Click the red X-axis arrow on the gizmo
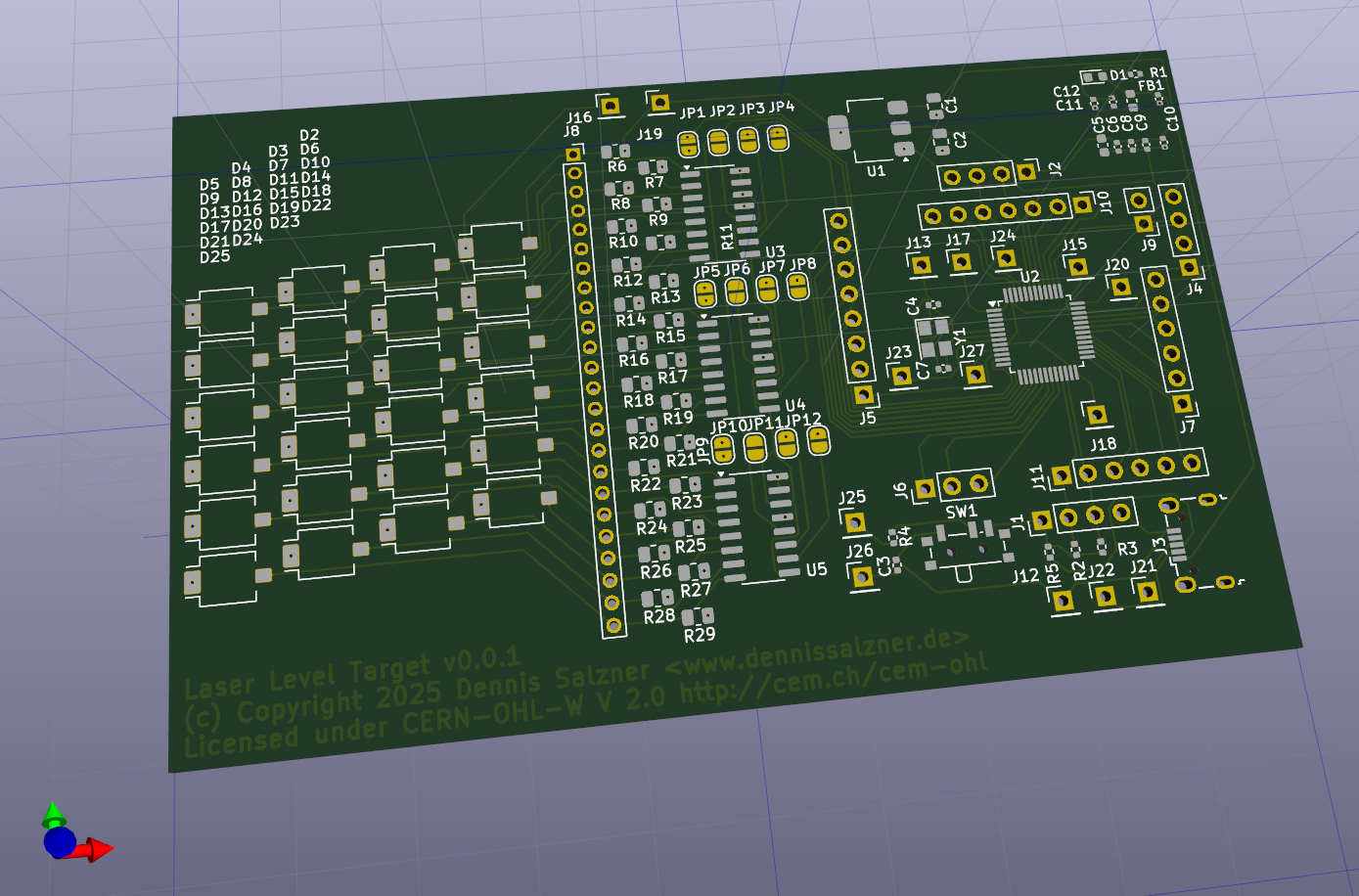 coord(96,849)
